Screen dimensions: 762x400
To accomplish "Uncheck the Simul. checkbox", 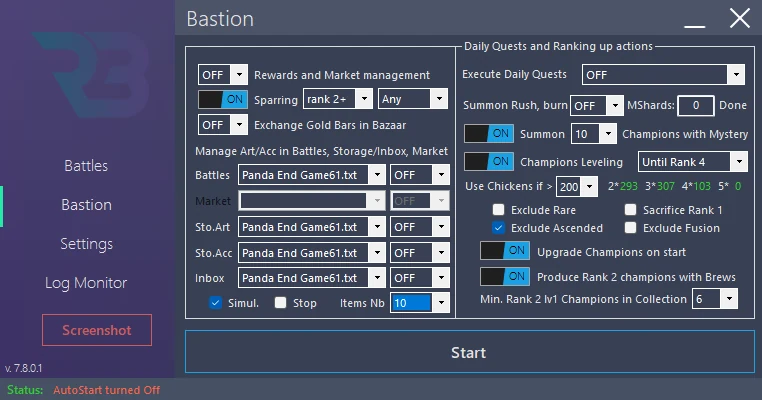I will (x=215, y=303).
